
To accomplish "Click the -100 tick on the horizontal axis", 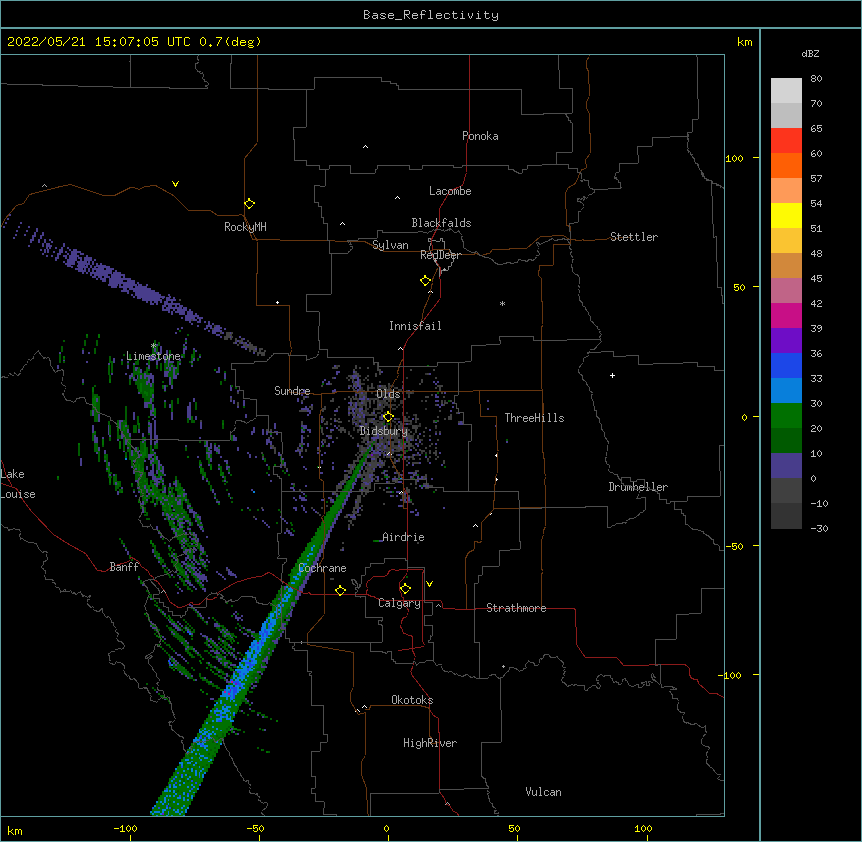I will click(125, 828).
